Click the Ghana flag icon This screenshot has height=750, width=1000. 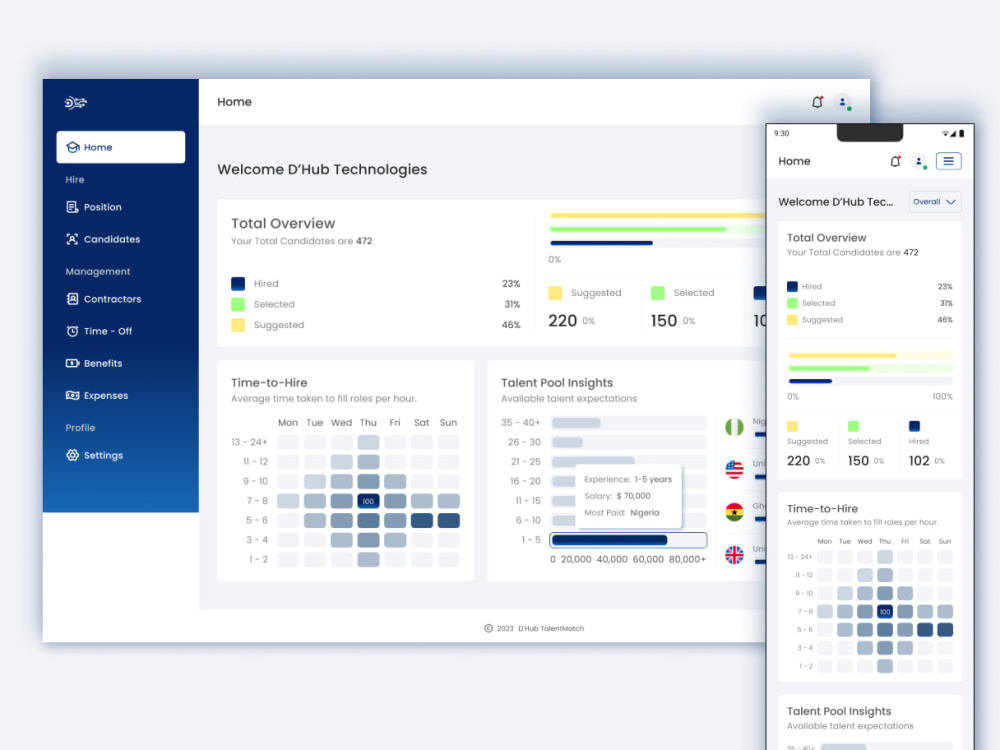(x=734, y=512)
